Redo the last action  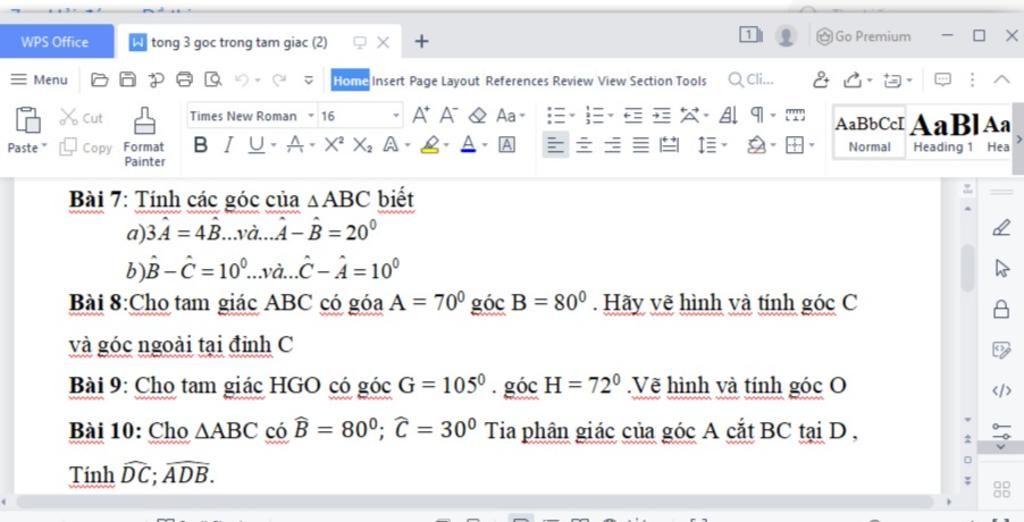tap(280, 80)
